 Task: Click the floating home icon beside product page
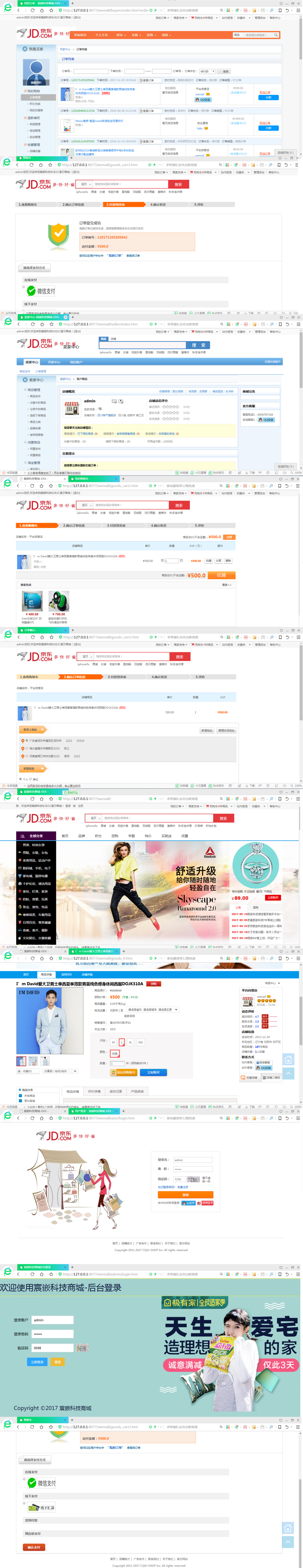click(x=289, y=1060)
